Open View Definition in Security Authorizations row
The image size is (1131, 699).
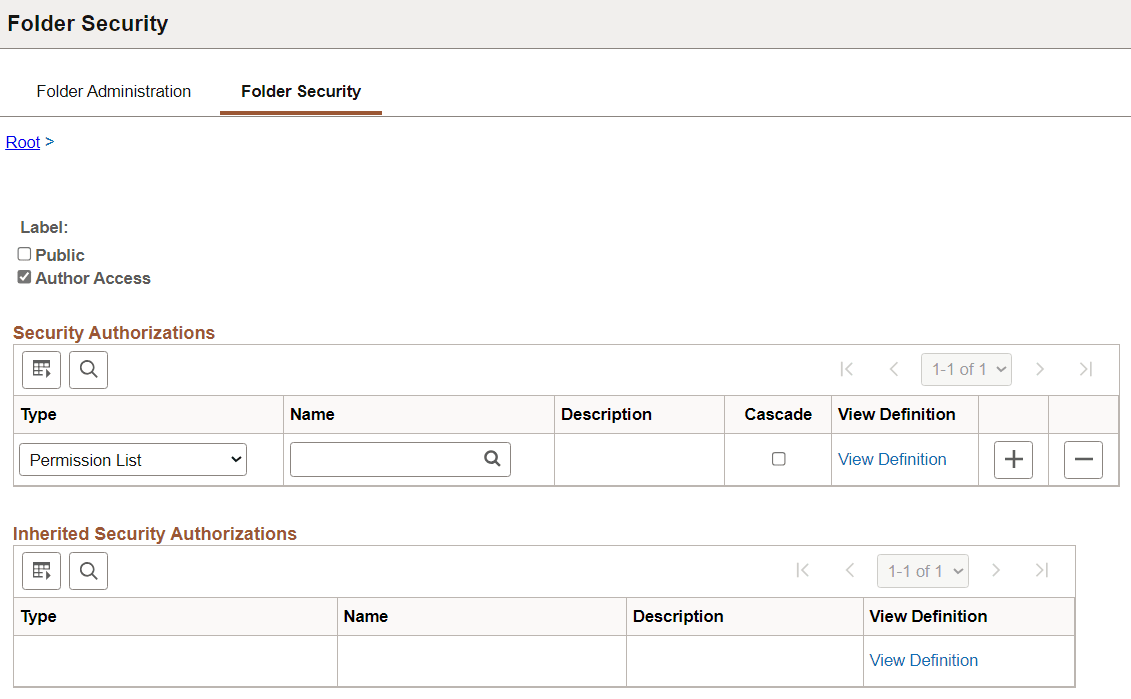pyautogui.click(x=891, y=459)
